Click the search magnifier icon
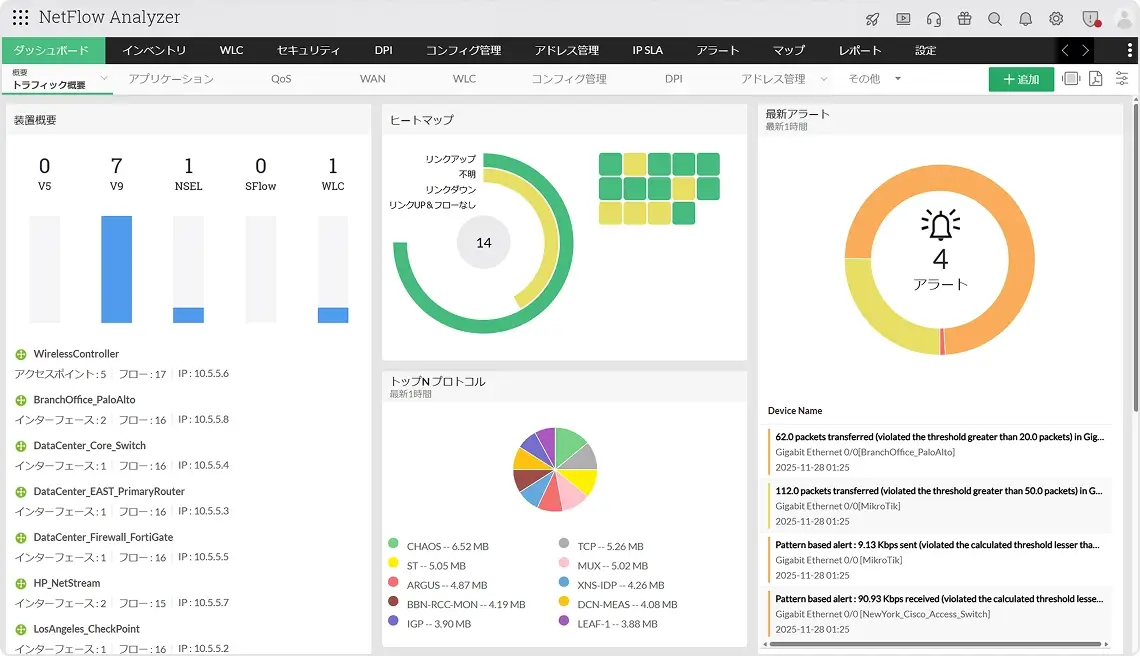1140x656 pixels. coord(995,20)
